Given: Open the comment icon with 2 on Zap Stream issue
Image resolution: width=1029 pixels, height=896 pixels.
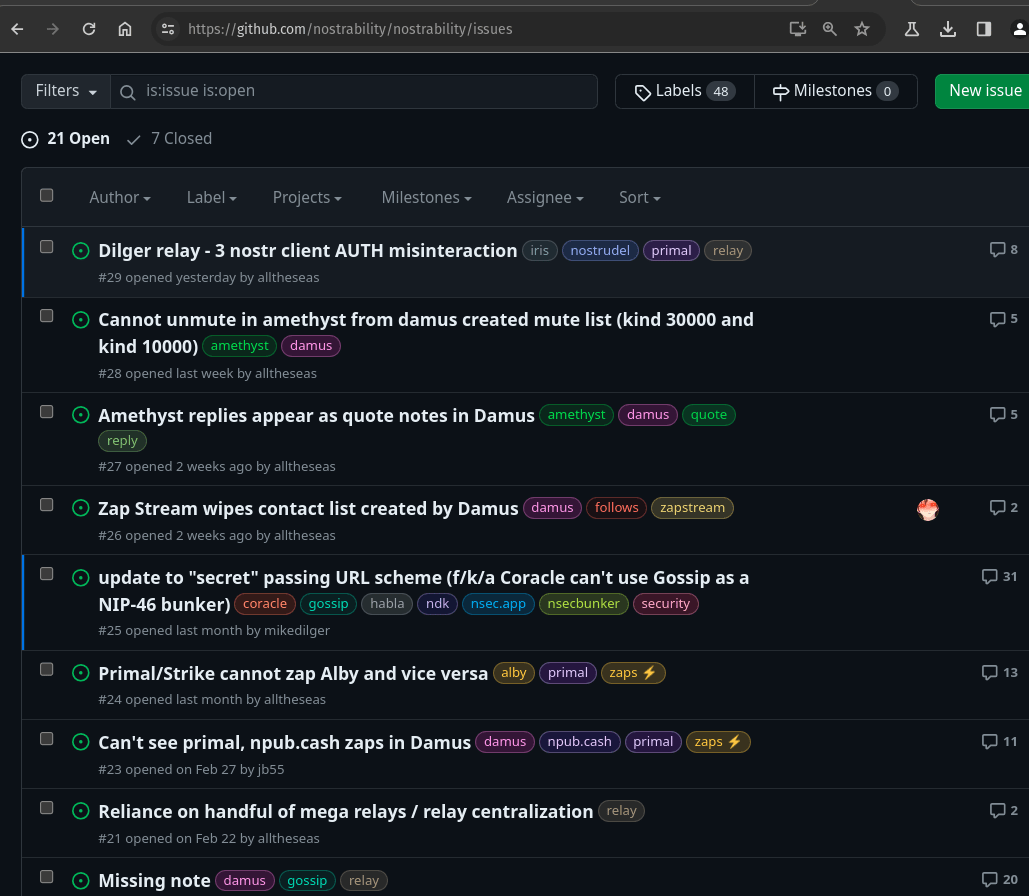Looking at the screenshot, I should pos(1003,507).
